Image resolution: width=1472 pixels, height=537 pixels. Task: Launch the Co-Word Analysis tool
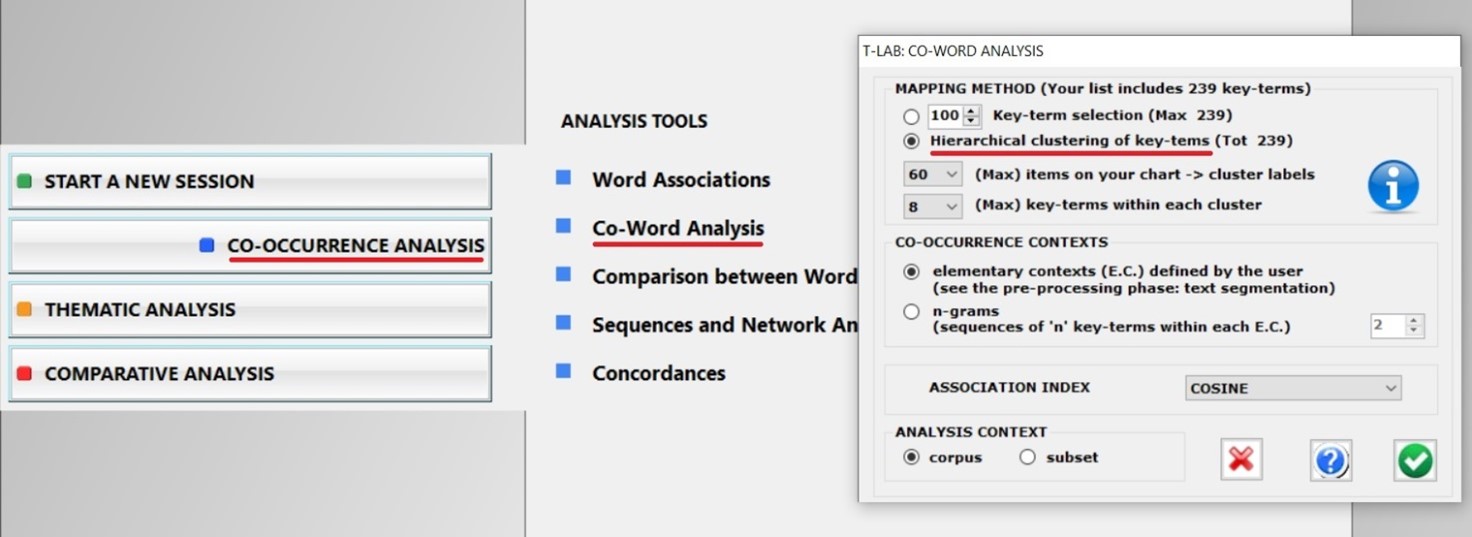(678, 228)
